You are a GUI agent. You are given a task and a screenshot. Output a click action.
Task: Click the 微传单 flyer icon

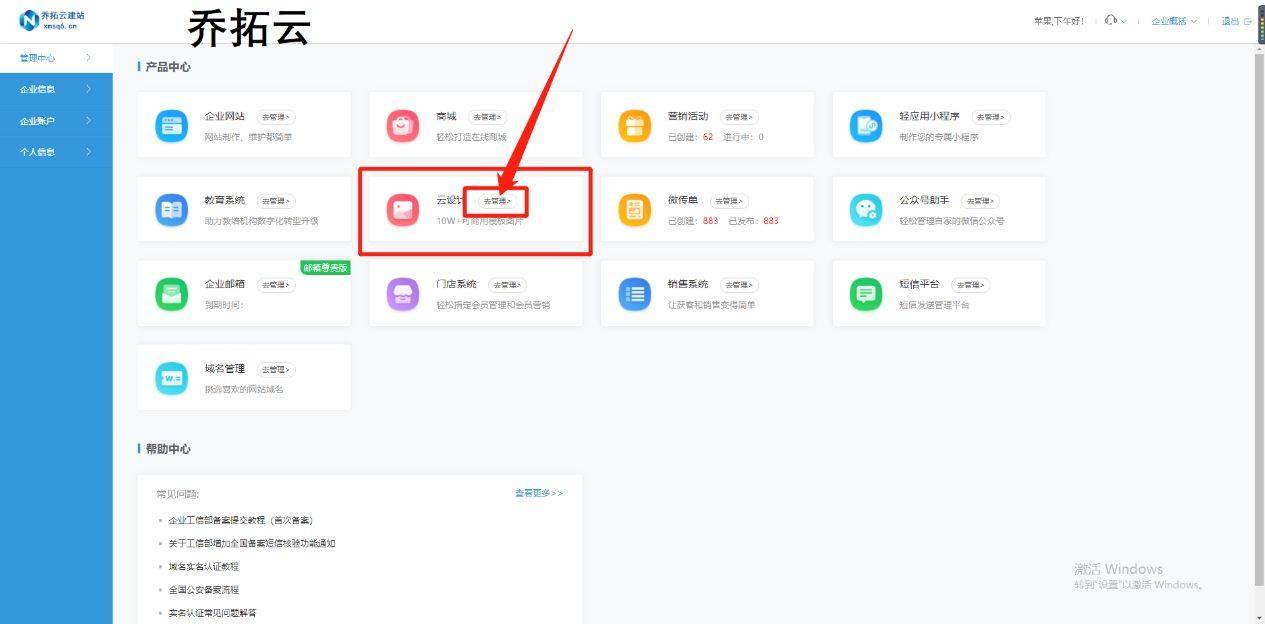click(x=634, y=210)
